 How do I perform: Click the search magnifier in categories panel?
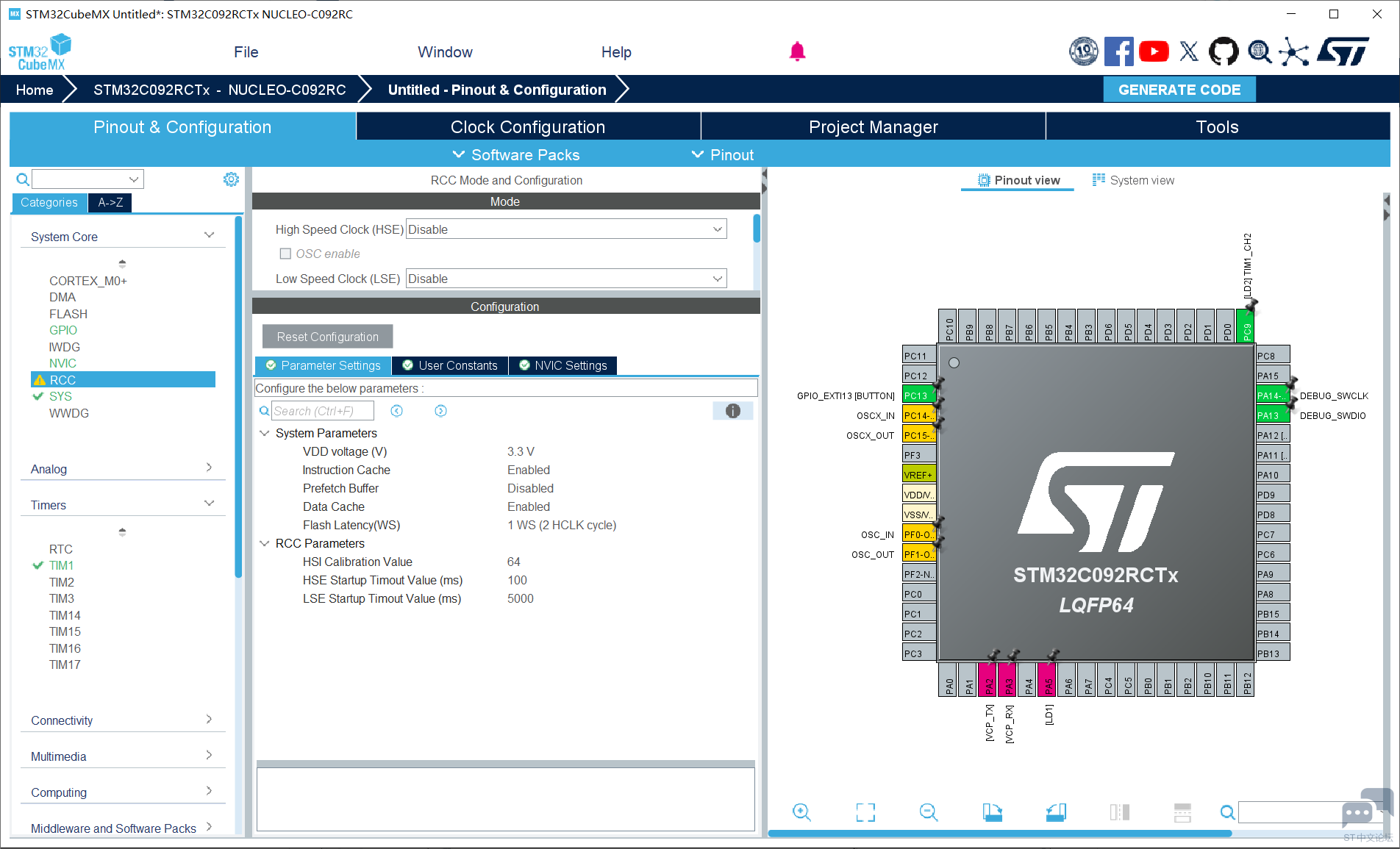point(23,179)
